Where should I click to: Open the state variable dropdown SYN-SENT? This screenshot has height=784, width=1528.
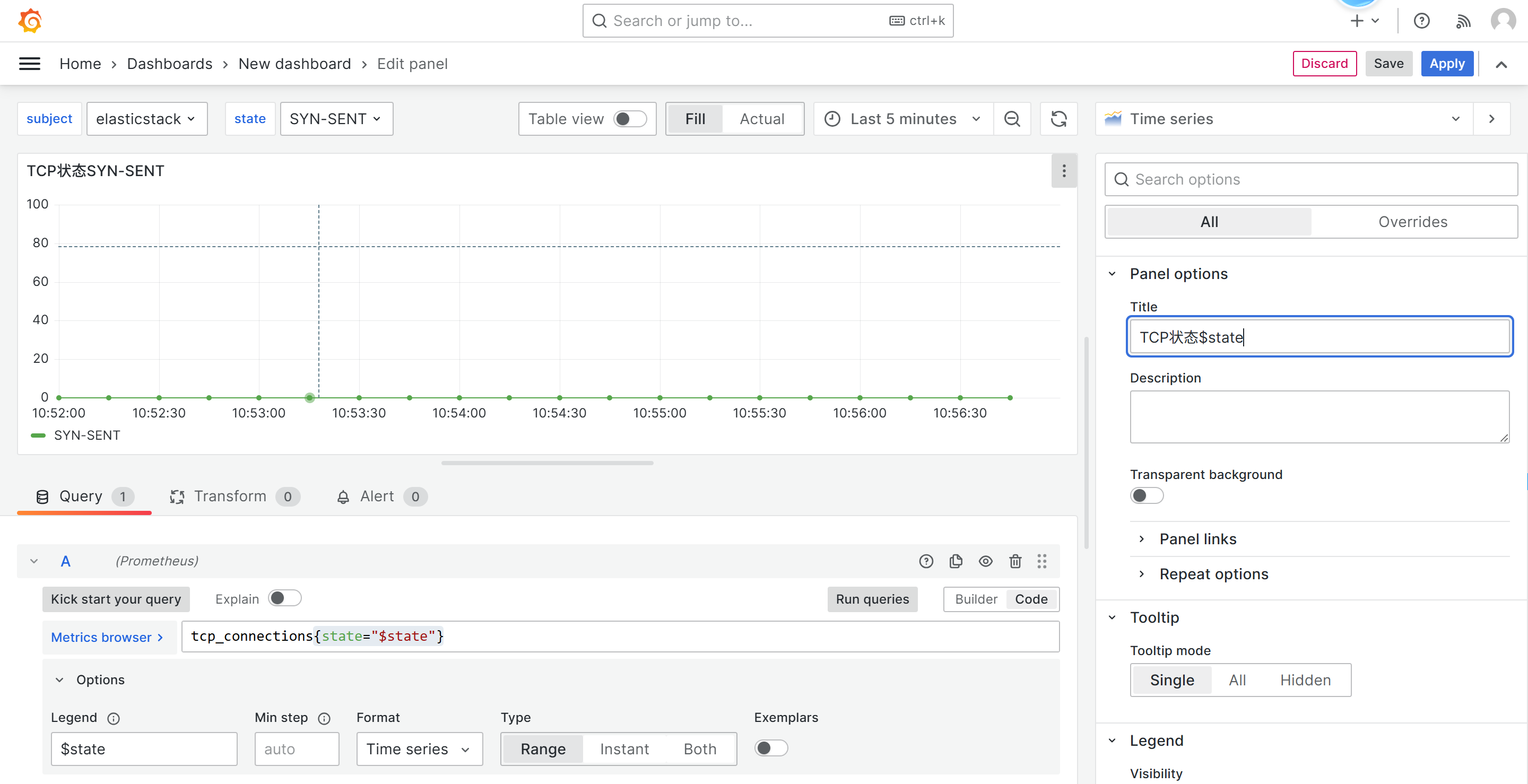pyautogui.click(x=336, y=119)
